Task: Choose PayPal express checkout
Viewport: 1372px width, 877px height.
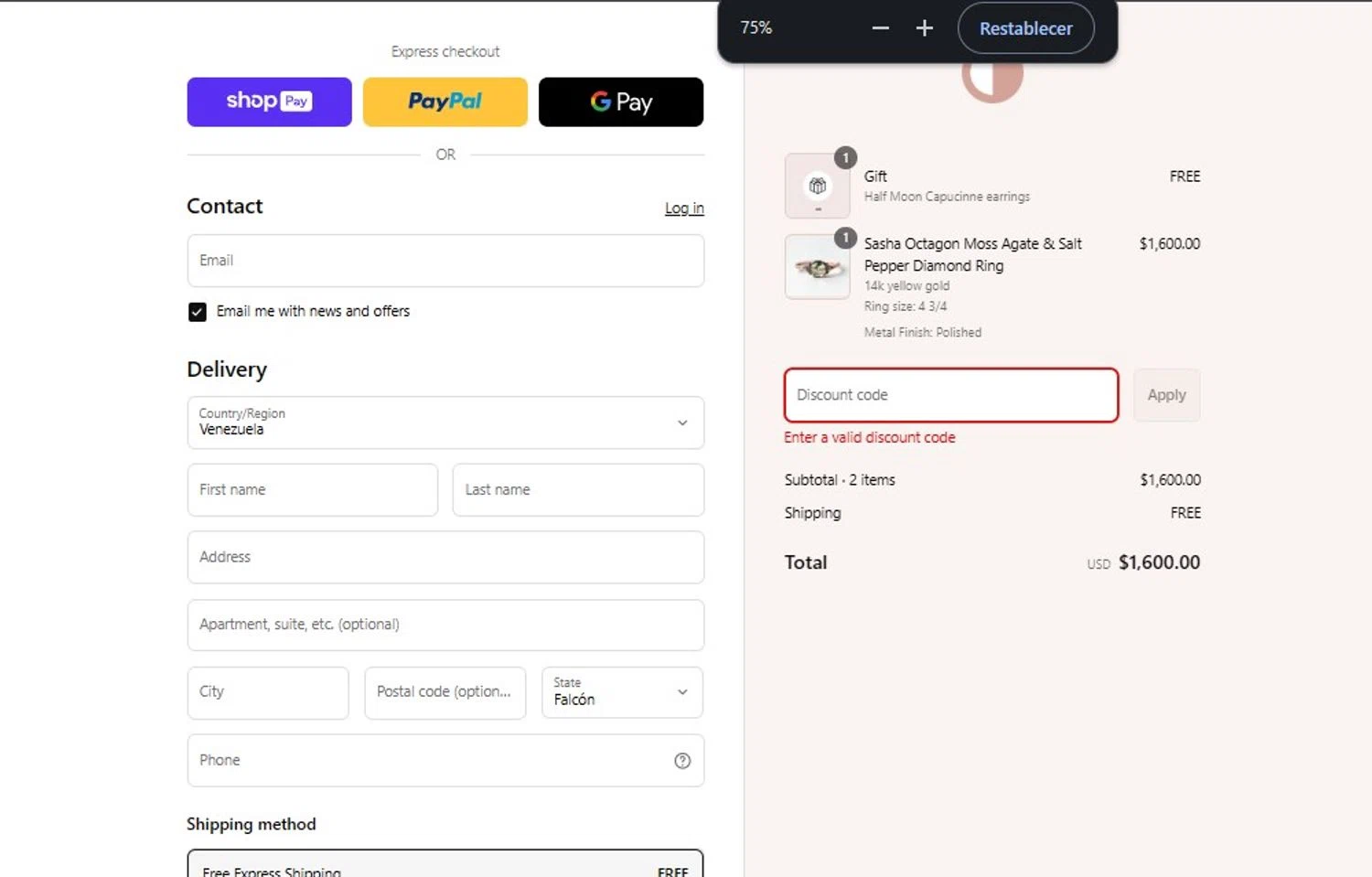Action: (x=445, y=102)
